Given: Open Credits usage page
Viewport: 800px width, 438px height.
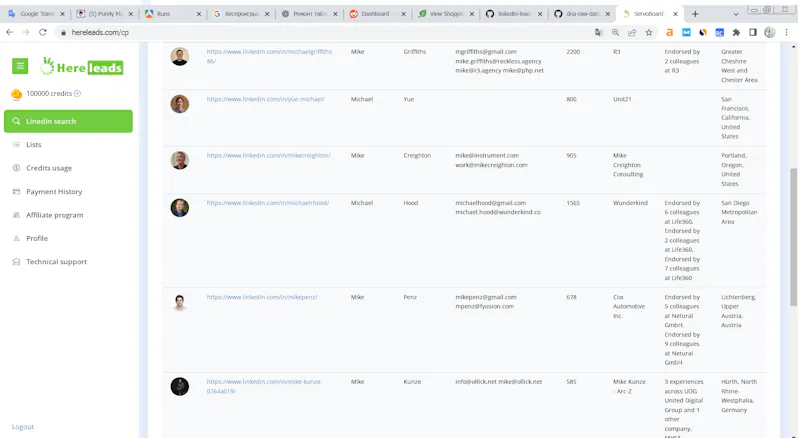Looking at the screenshot, I should click(x=49, y=168).
